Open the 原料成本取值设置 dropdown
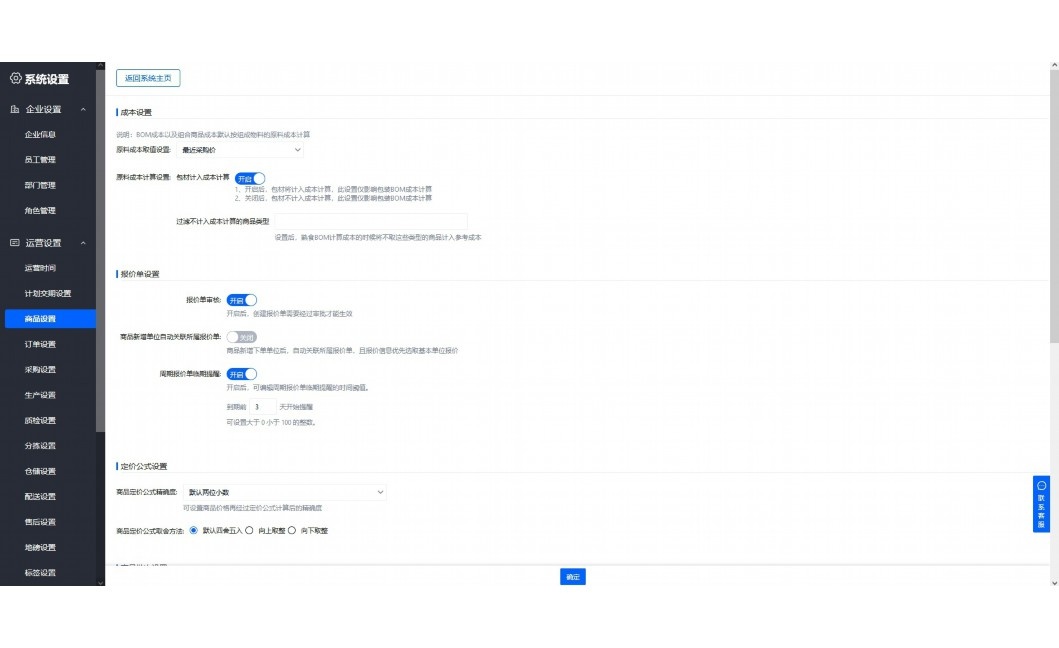Viewport: 1059px width, 648px height. pos(240,150)
